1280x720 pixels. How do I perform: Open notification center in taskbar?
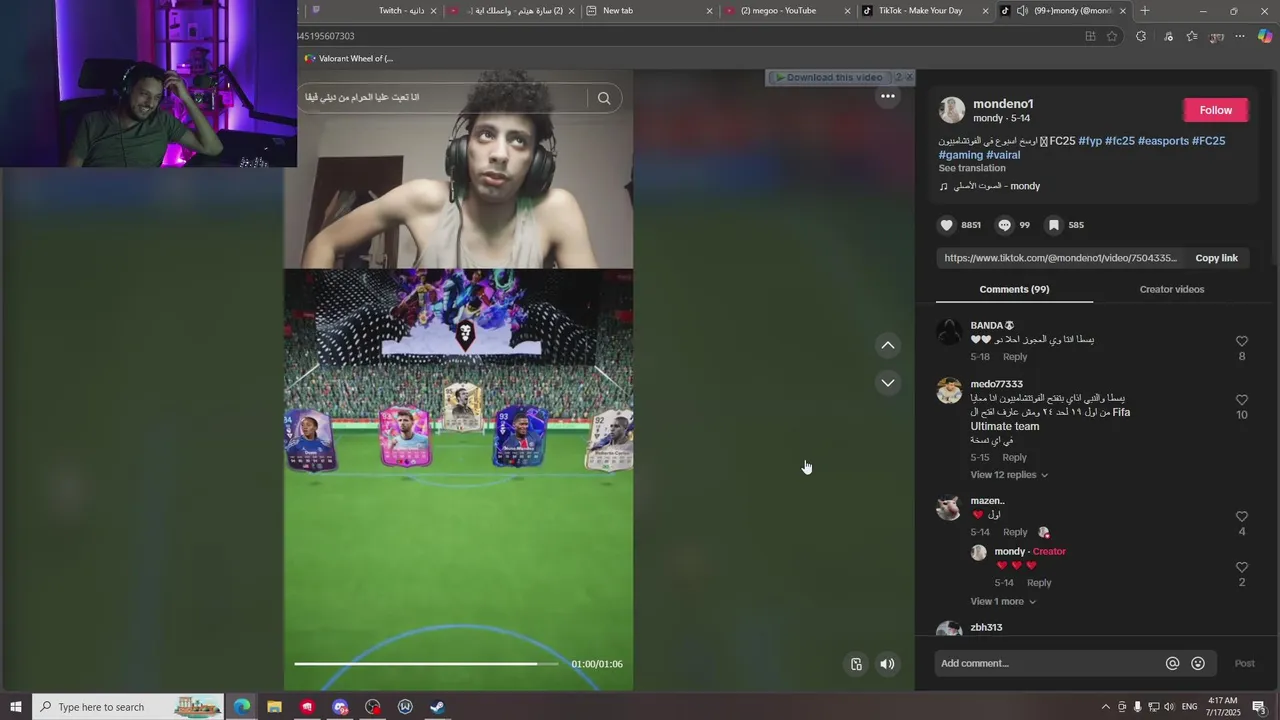(x=1260, y=707)
